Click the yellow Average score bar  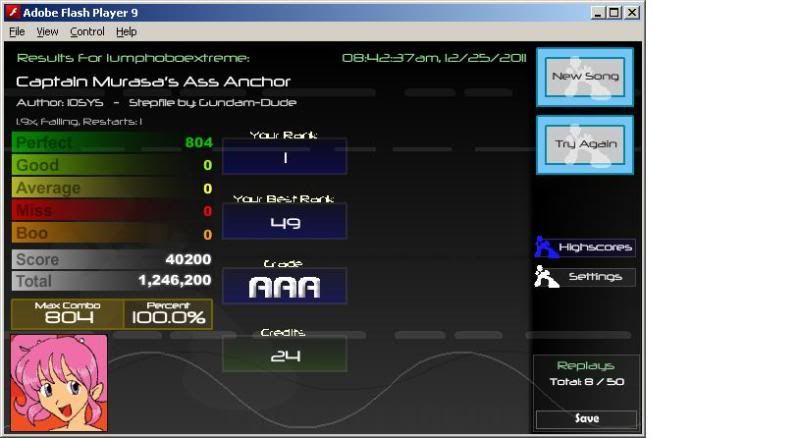tap(112, 188)
